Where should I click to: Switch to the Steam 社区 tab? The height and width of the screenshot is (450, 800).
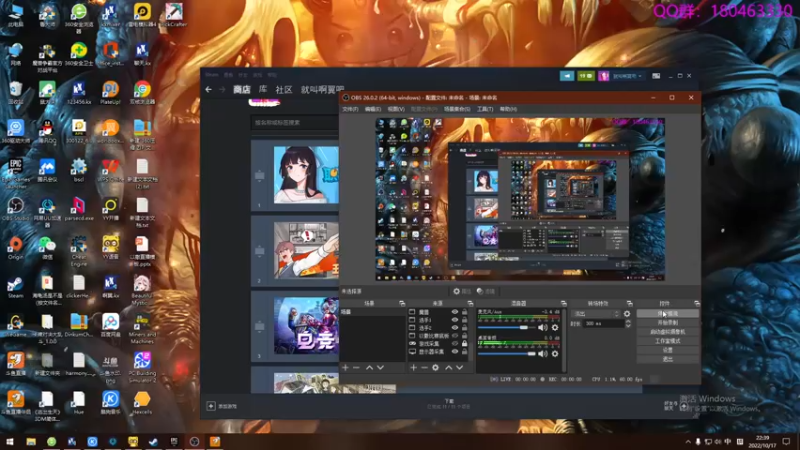tap(284, 89)
